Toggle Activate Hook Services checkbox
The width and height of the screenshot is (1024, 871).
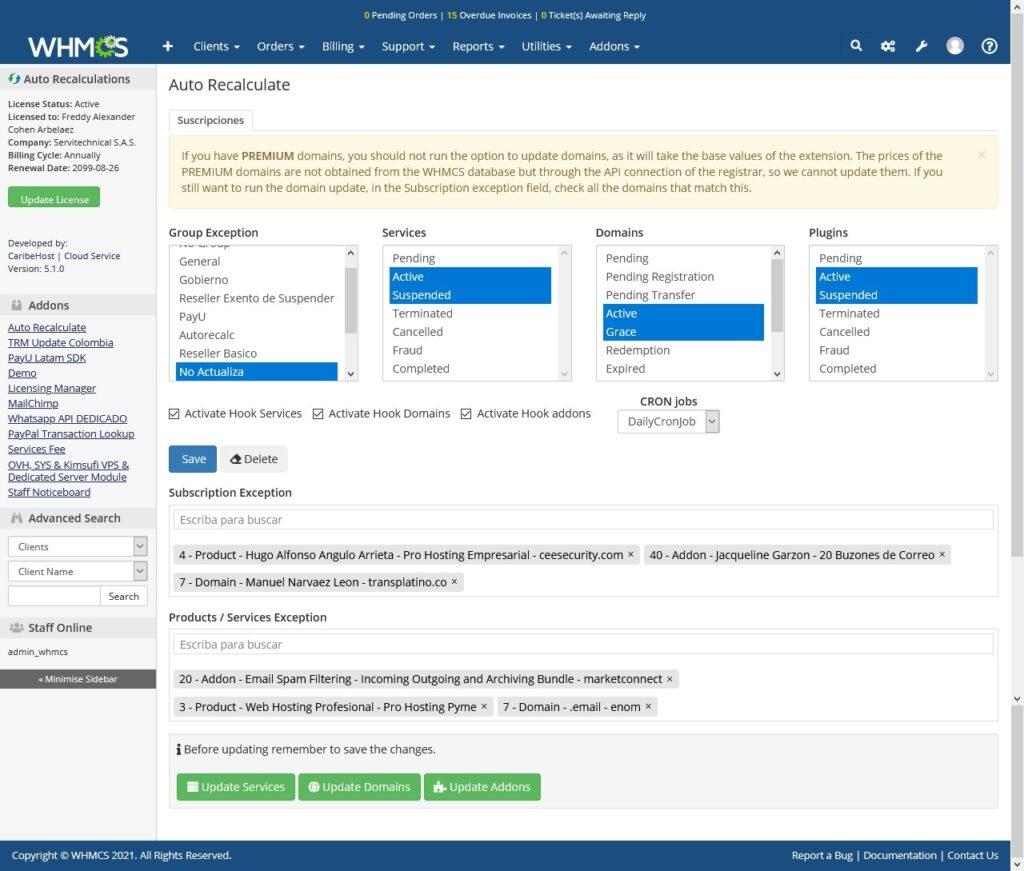pyautogui.click(x=174, y=414)
